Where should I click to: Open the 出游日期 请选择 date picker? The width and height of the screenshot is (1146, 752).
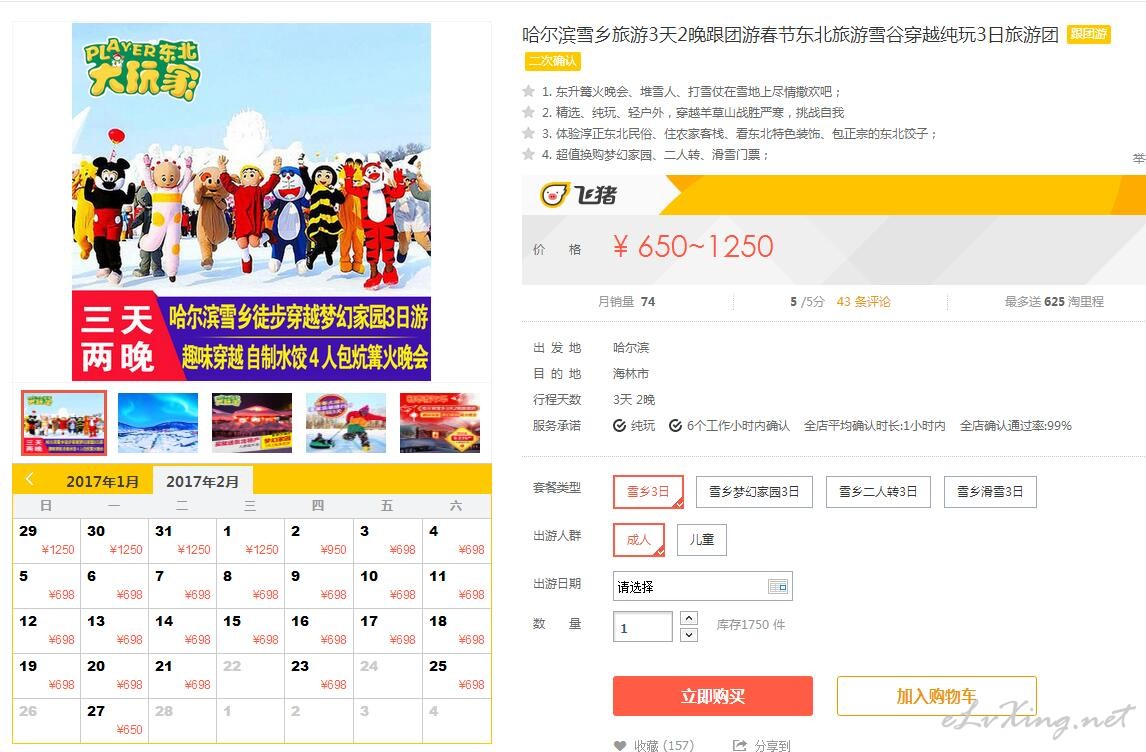tap(702, 586)
